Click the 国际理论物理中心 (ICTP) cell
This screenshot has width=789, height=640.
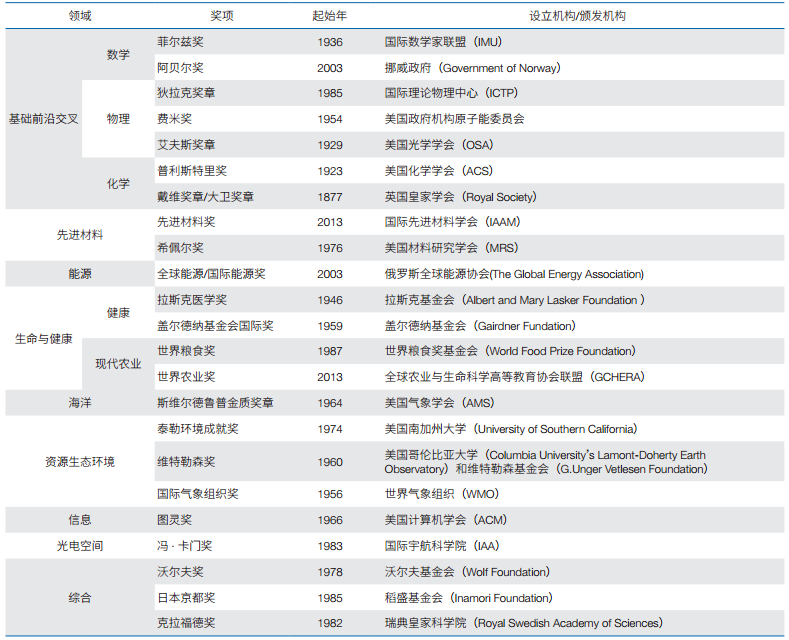pos(451,93)
